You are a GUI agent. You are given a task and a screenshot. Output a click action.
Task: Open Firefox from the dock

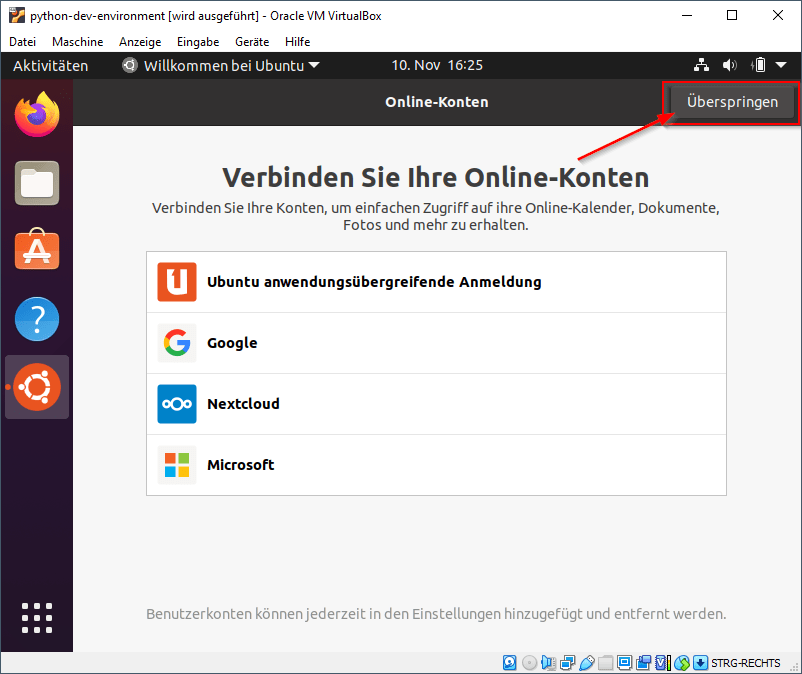pyautogui.click(x=36, y=114)
